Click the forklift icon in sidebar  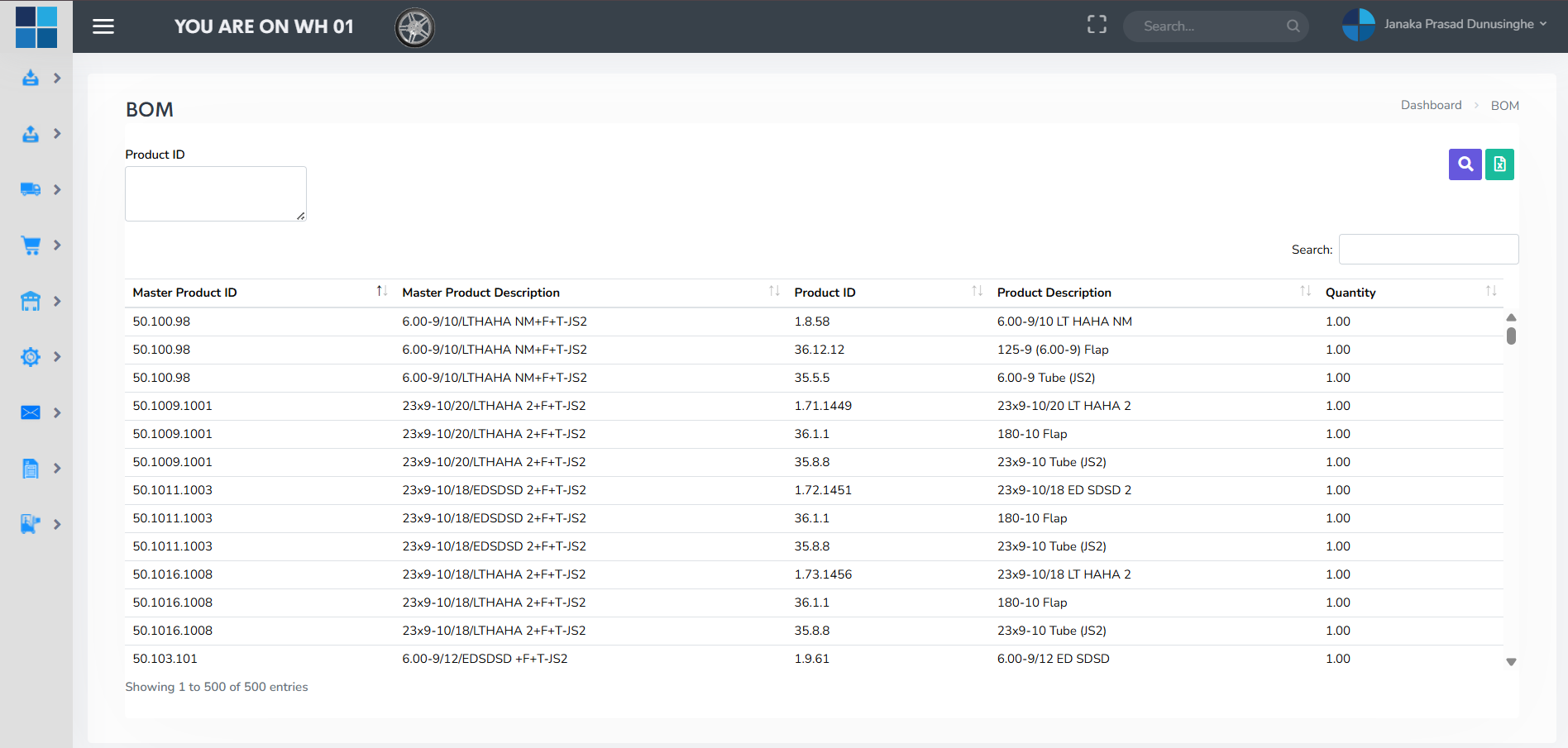pyautogui.click(x=31, y=524)
